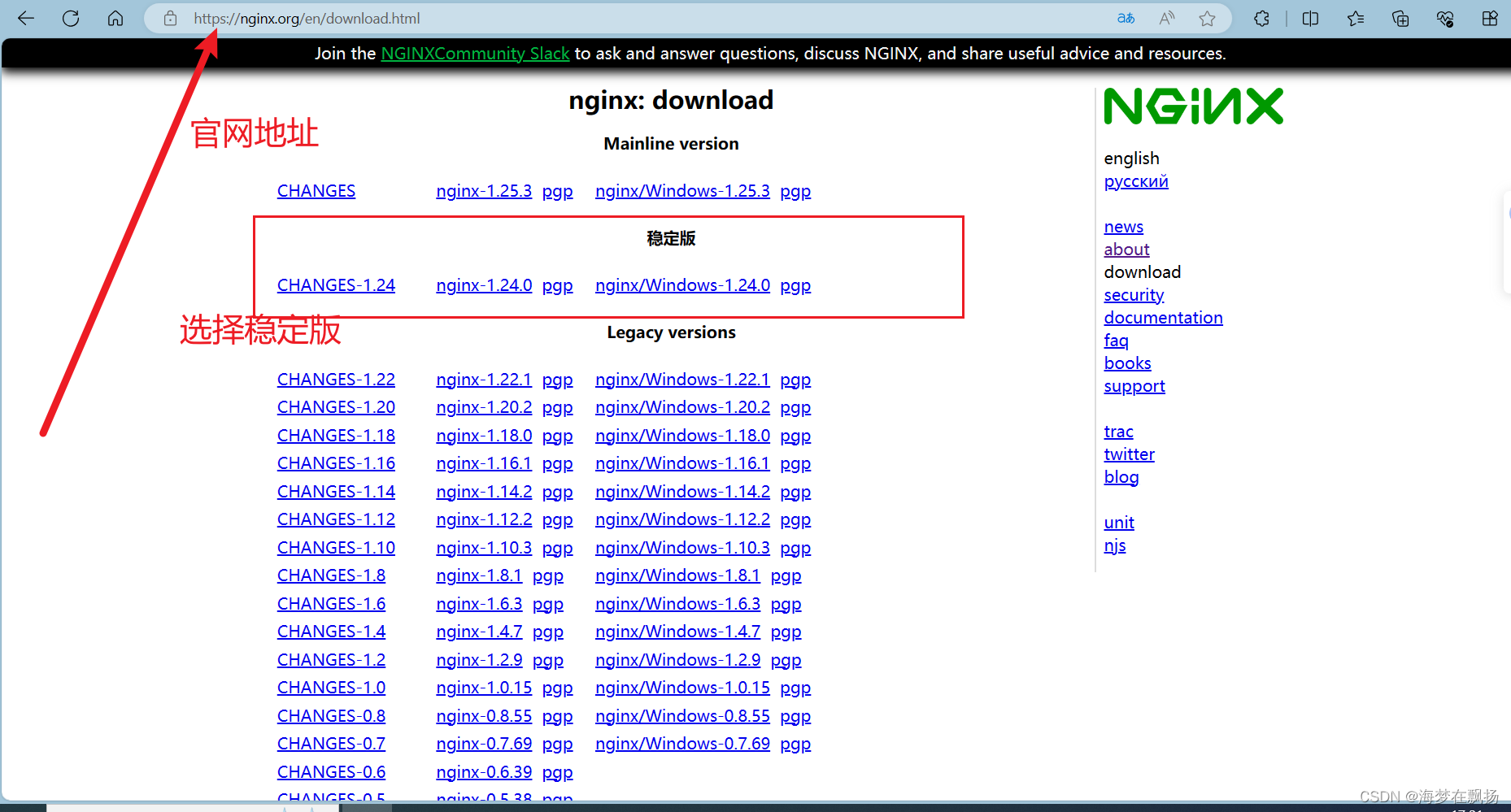Open the browser apps icon at toolbar end
Viewport: 1511px width, 812px height.
pos(1490,18)
